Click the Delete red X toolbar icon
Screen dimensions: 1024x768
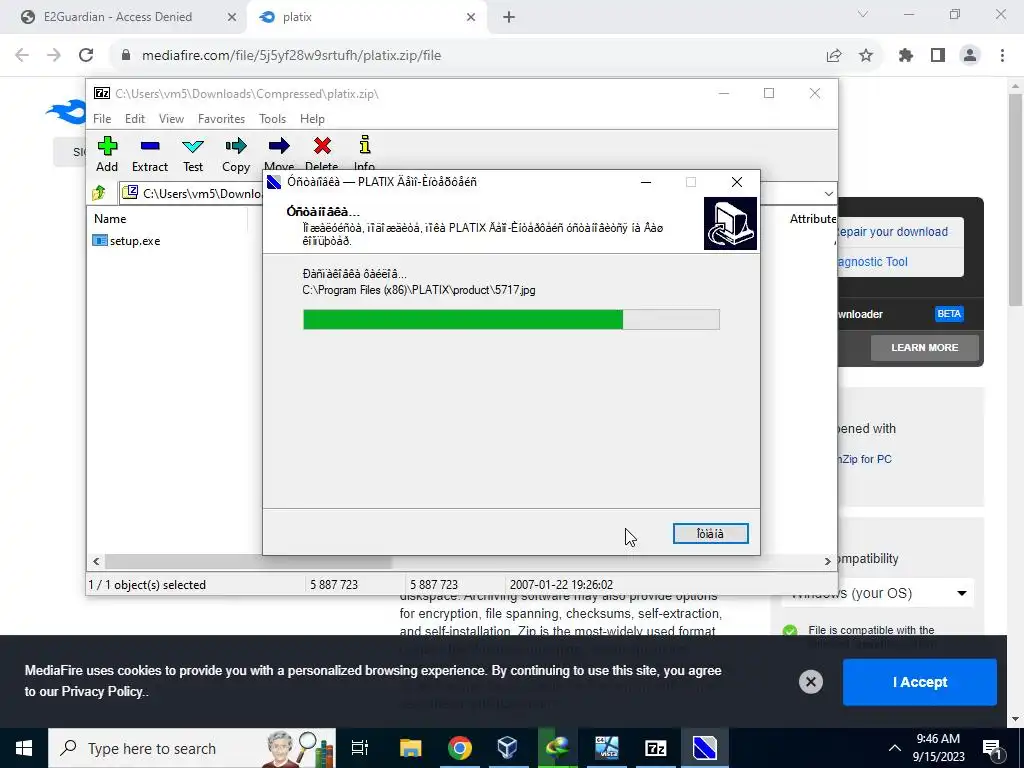(322, 146)
